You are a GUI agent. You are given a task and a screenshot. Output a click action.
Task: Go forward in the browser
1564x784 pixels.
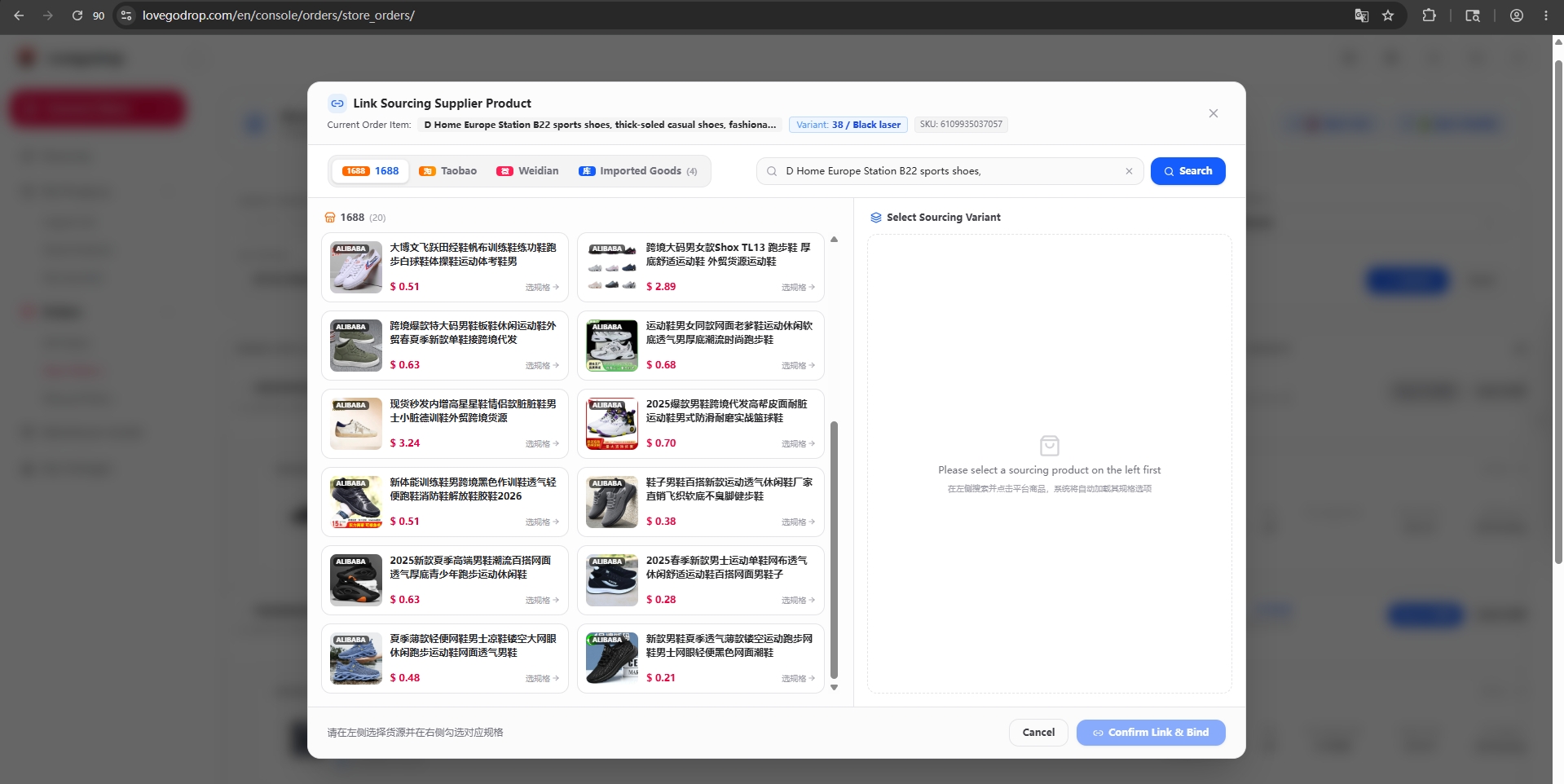47,15
